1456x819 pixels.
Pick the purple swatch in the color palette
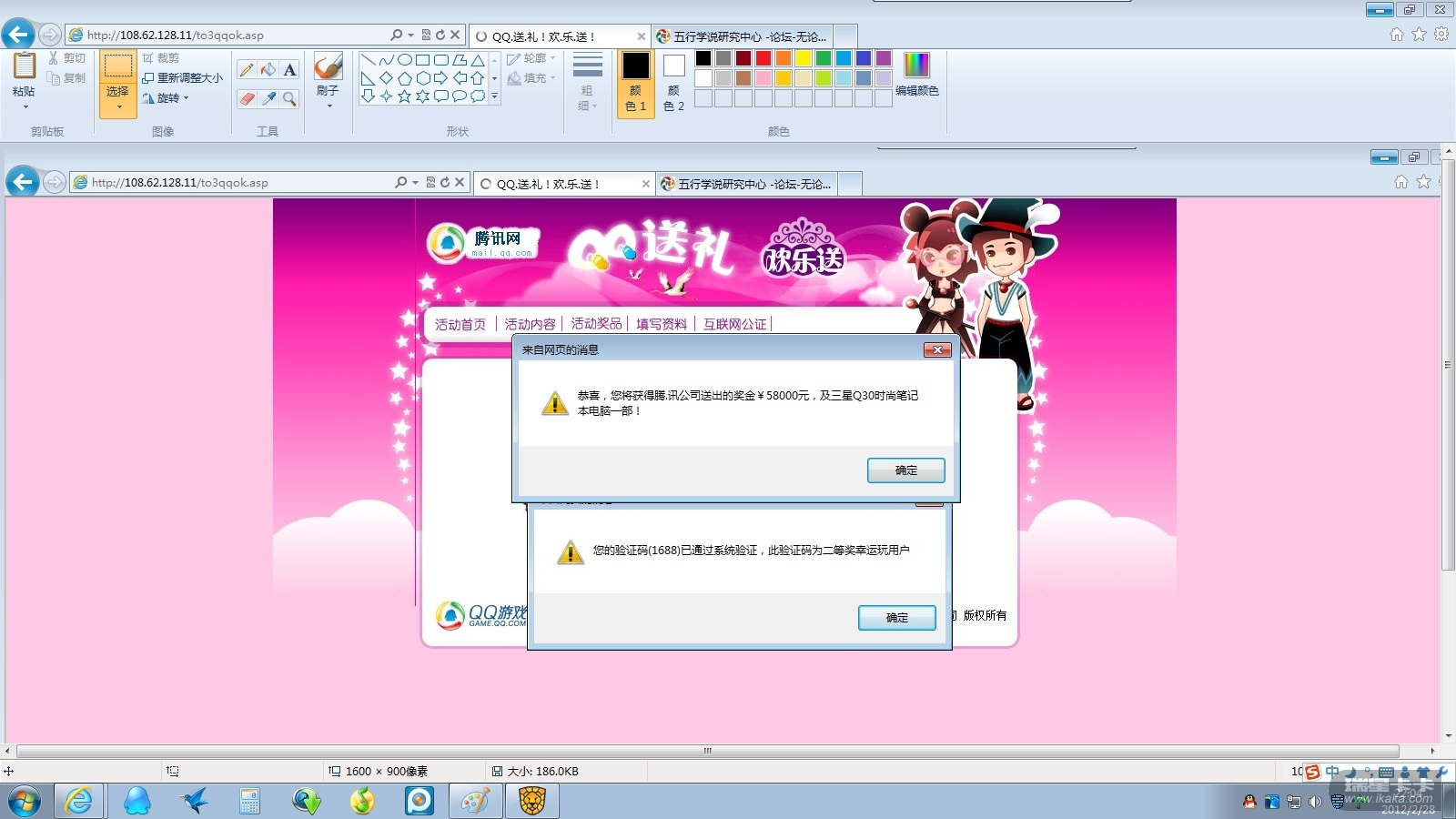click(884, 58)
